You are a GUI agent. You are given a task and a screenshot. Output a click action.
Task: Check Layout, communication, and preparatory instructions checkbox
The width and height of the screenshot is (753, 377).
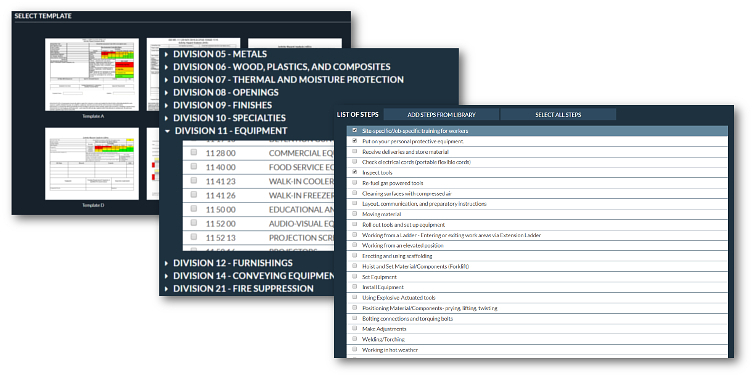[355, 203]
